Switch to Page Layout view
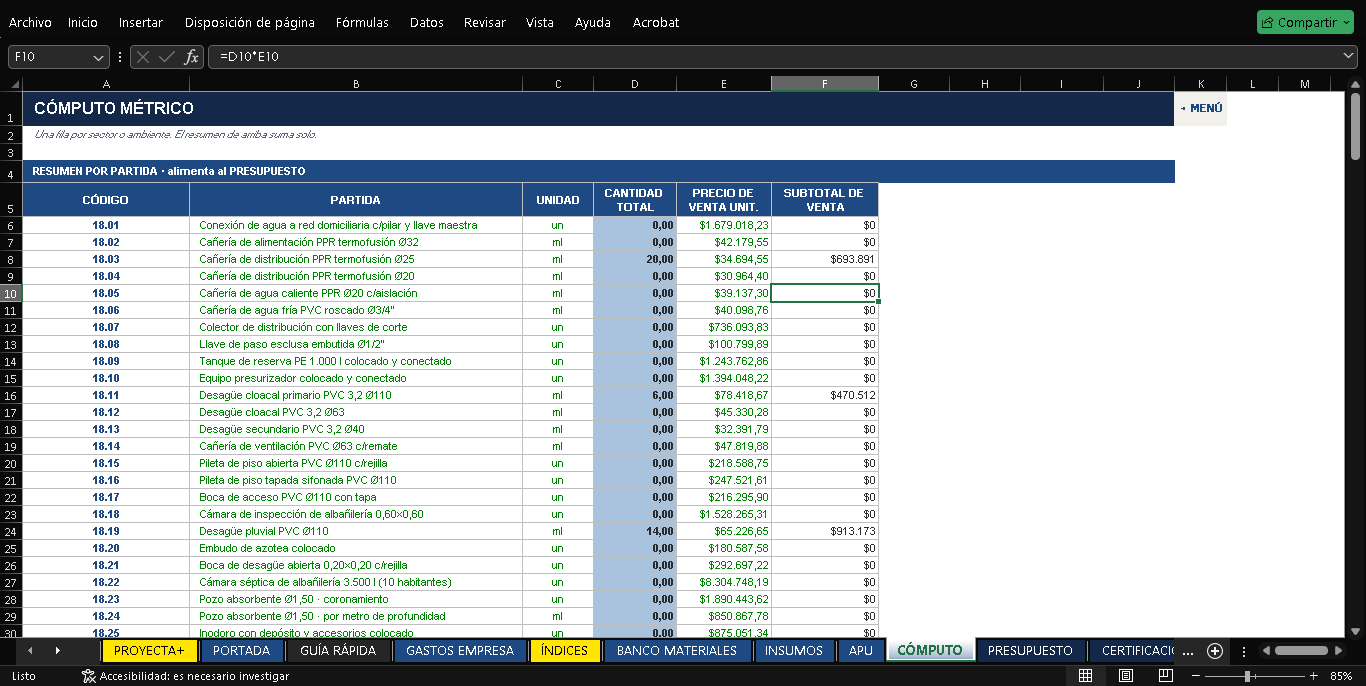 [x=1125, y=676]
